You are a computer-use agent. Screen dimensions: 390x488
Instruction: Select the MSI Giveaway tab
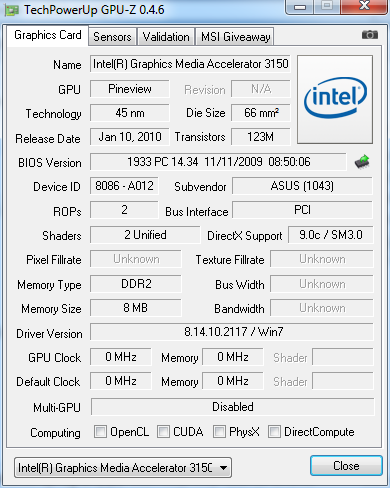coord(235,37)
